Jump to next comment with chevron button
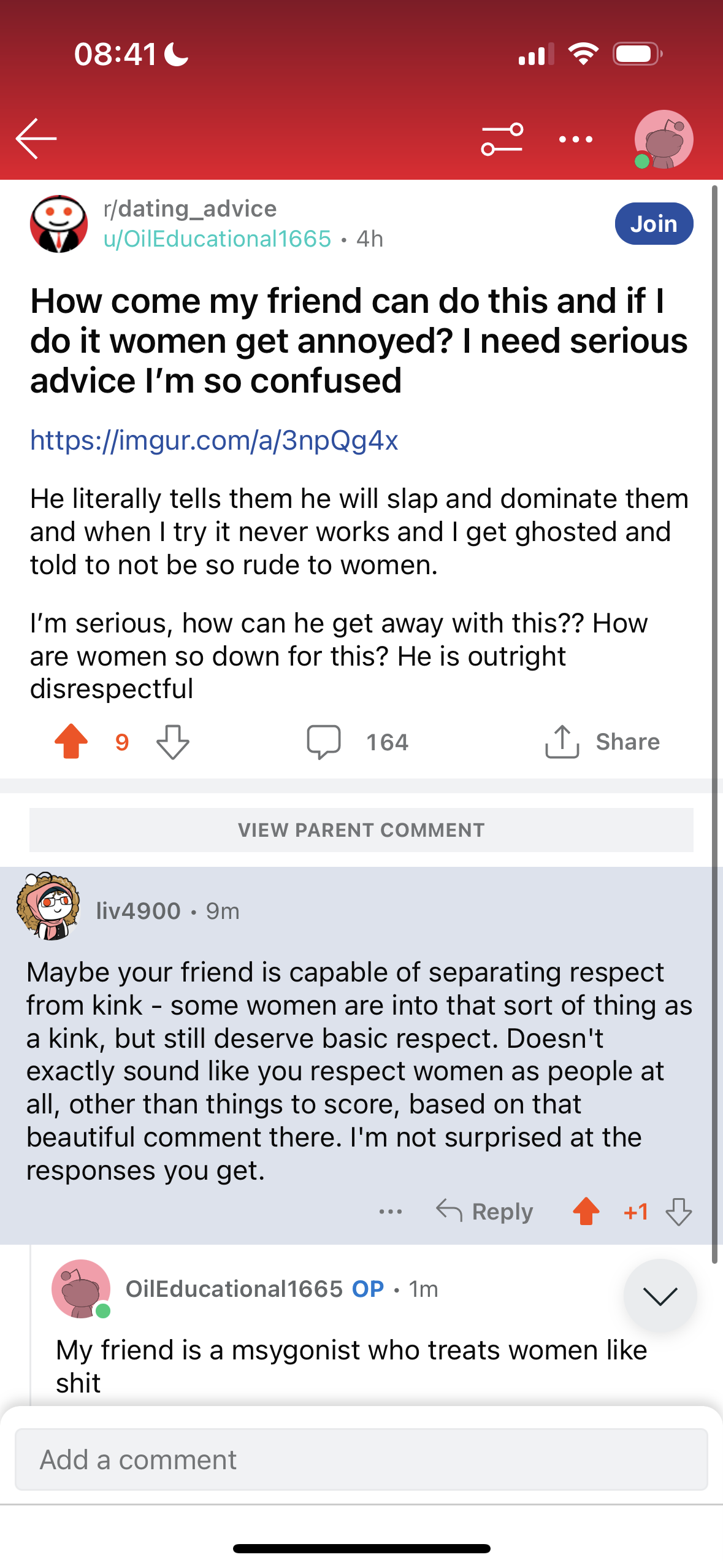 [660, 1296]
